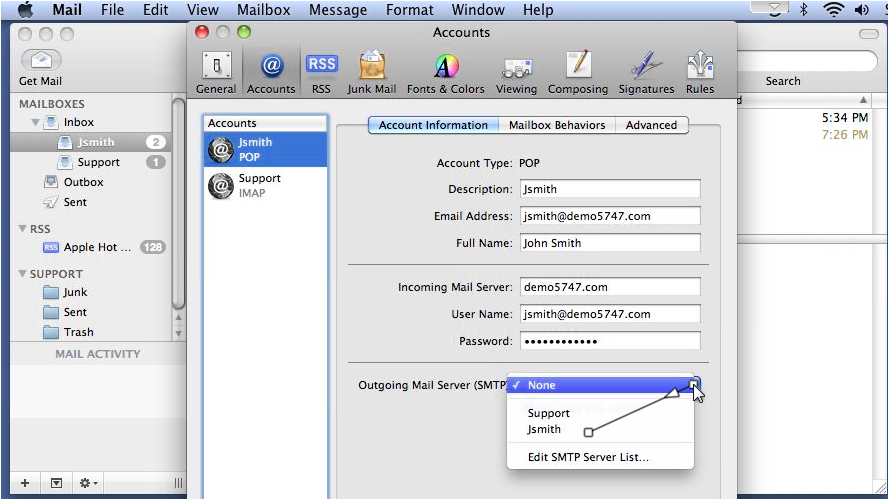This screenshot has width=889, height=500.
Task: Click the User Name field
Action: coord(610,314)
